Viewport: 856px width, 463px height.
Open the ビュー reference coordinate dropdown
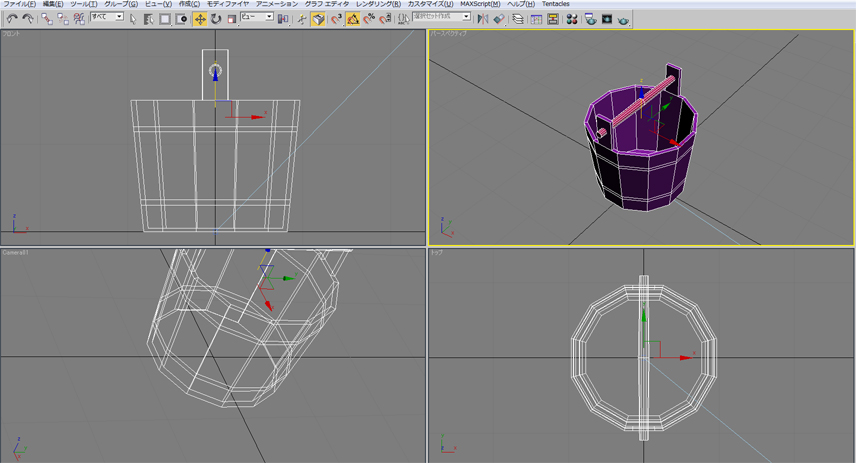pos(256,17)
